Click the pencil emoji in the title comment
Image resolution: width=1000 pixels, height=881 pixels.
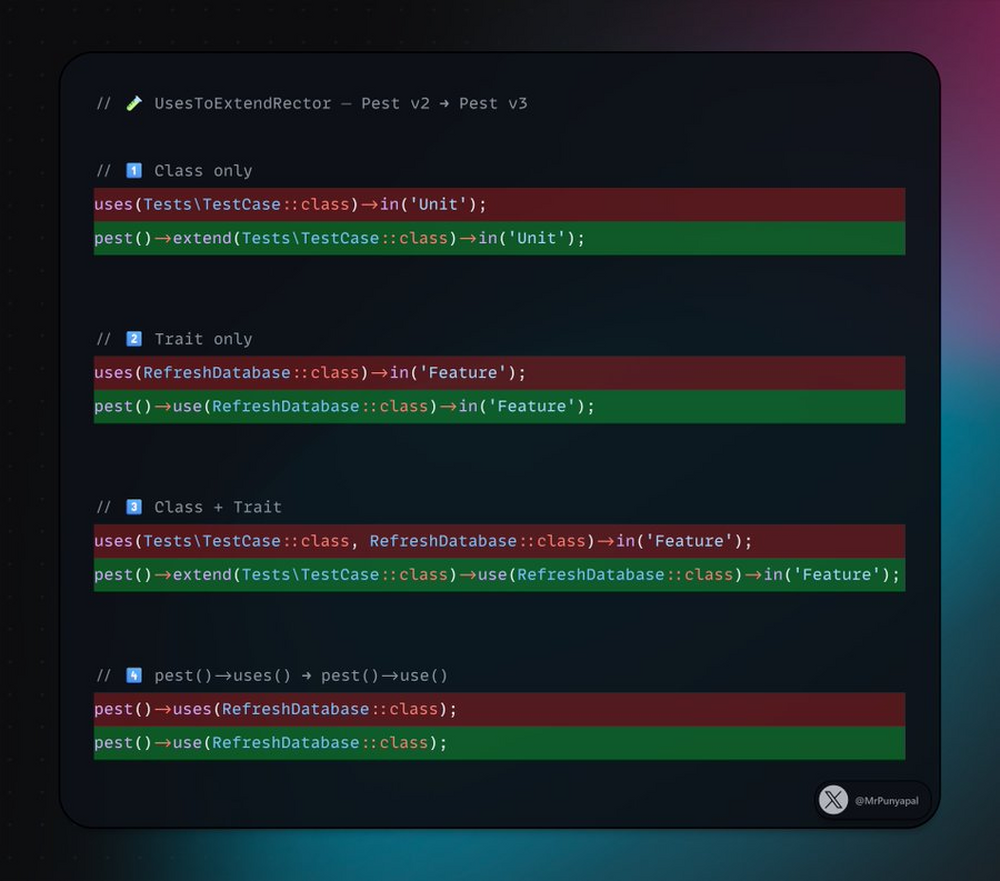134,103
